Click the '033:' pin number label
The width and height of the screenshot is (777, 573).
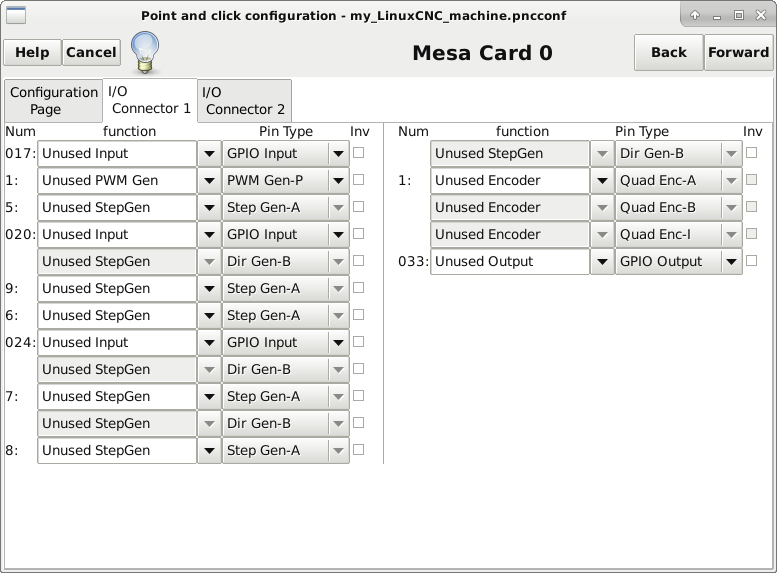pos(413,261)
